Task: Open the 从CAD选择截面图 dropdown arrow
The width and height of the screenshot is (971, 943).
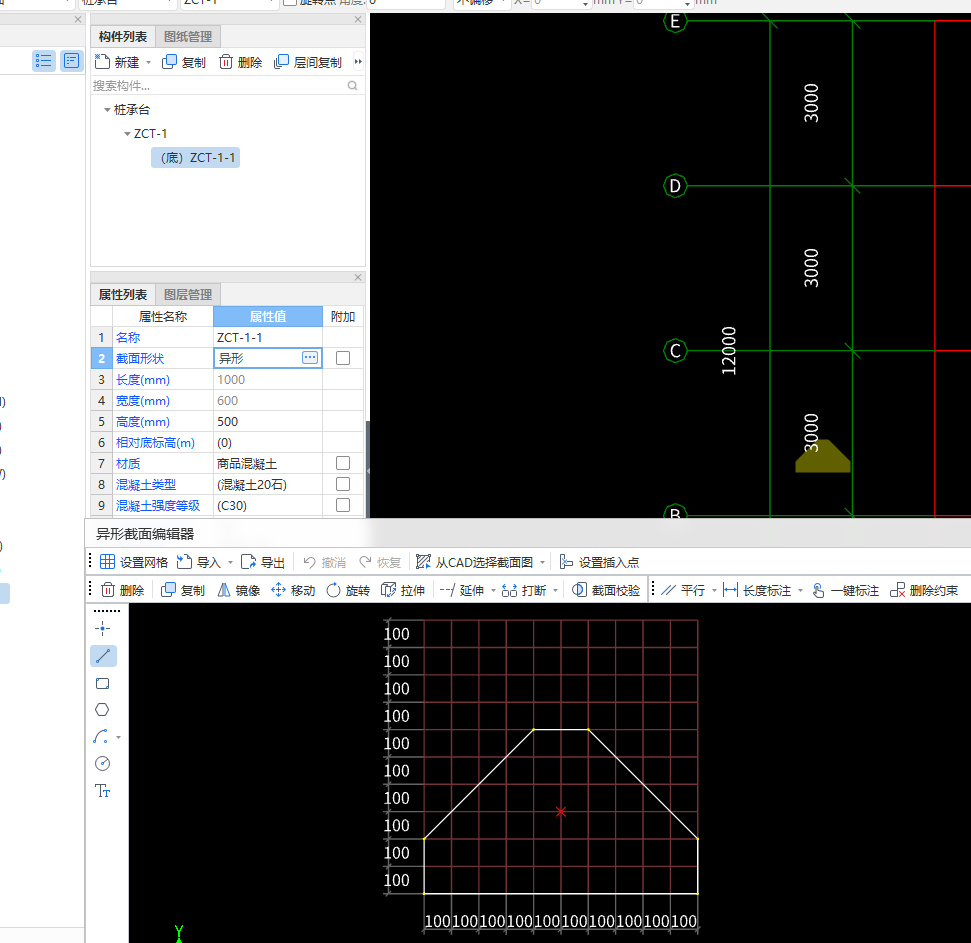Action: point(542,563)
